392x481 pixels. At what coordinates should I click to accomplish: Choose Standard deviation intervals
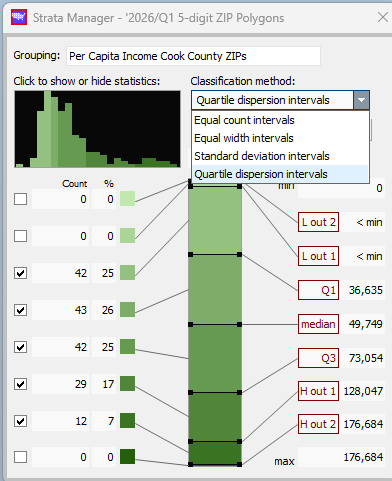click(262, 156)
